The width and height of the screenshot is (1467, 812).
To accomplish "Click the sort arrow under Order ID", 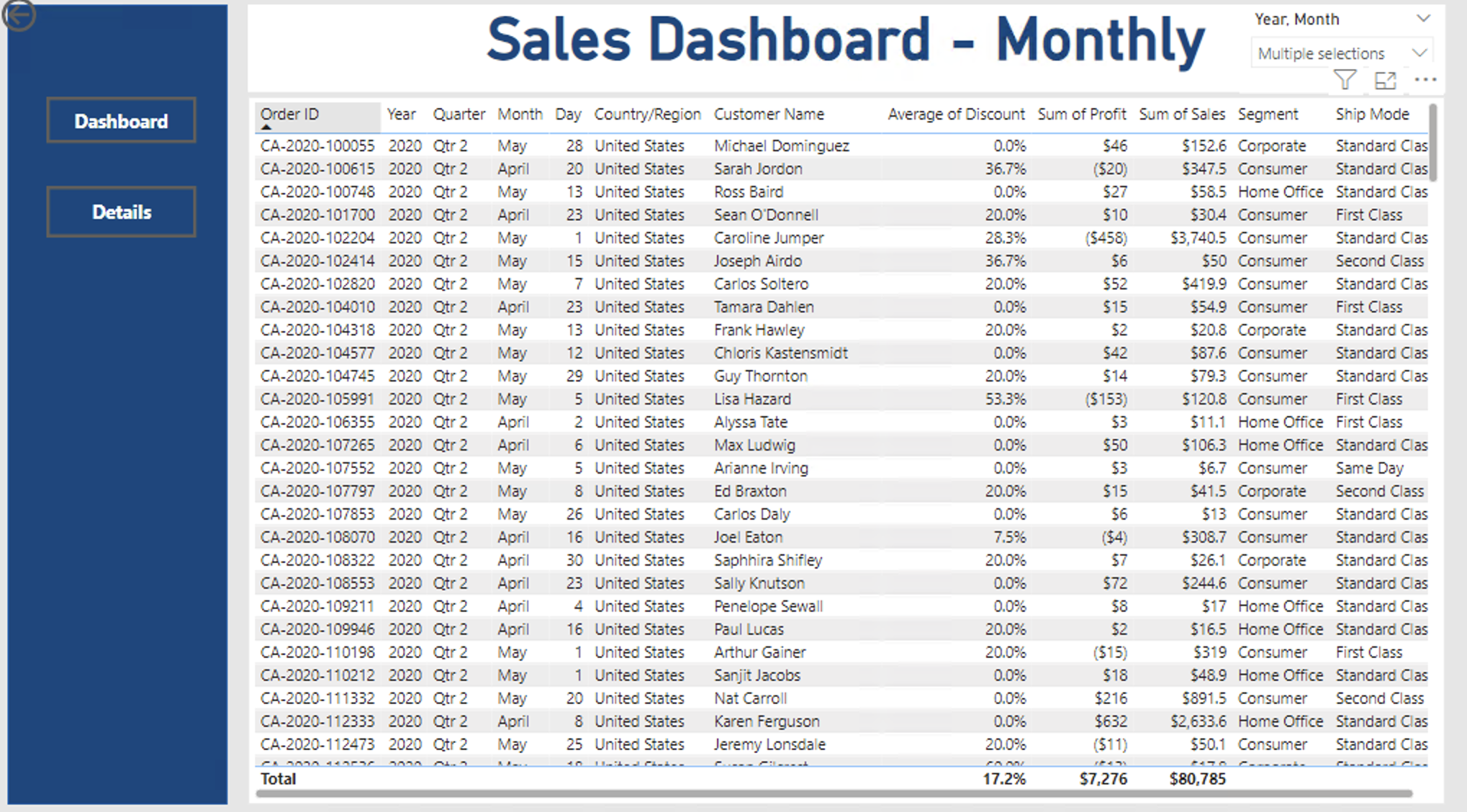I will tap(266, 126).
